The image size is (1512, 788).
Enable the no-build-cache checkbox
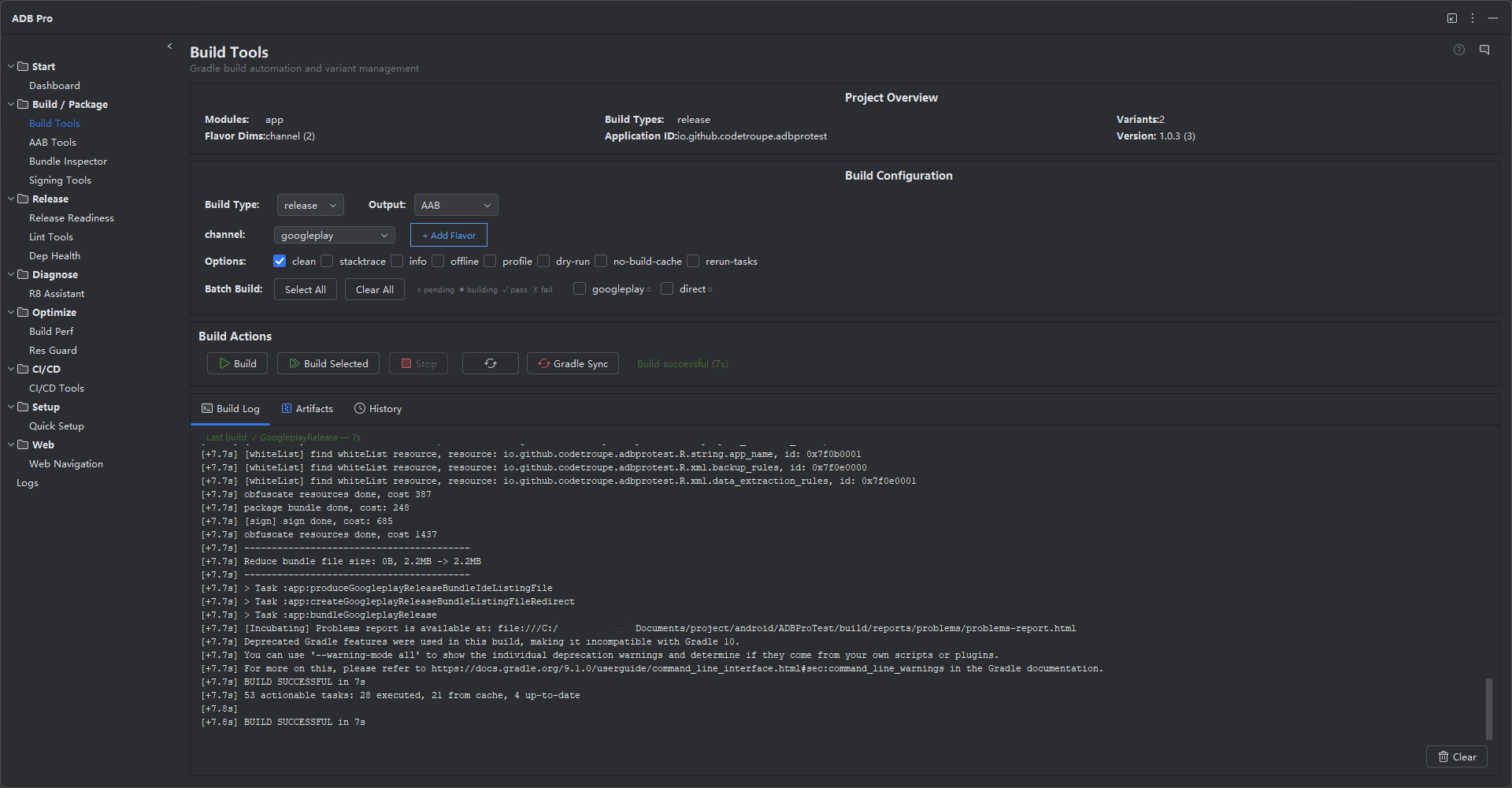tap(601, 261)
